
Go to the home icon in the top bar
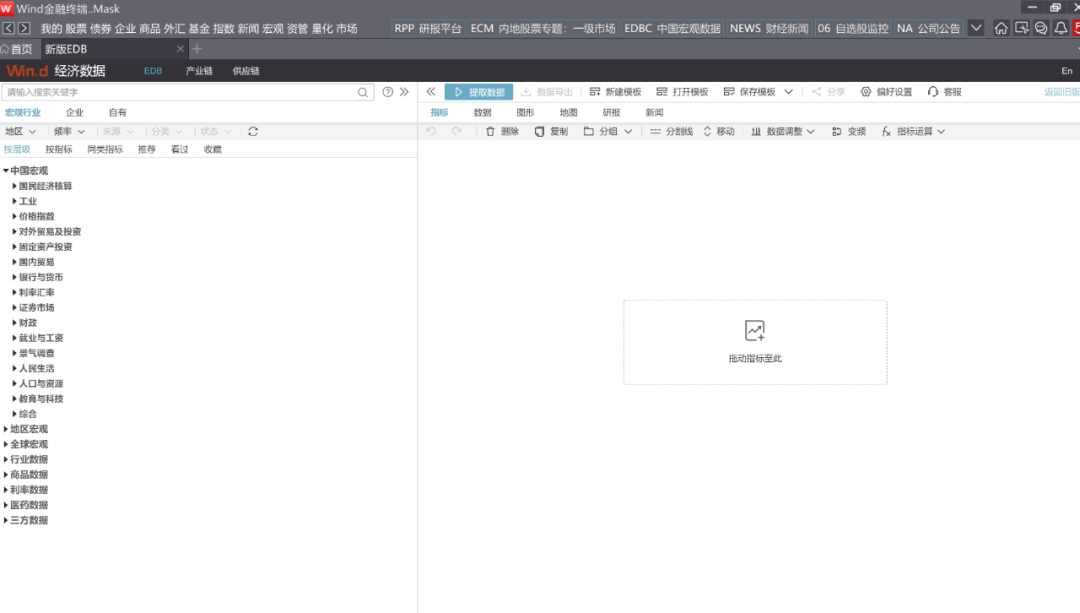1001,28
